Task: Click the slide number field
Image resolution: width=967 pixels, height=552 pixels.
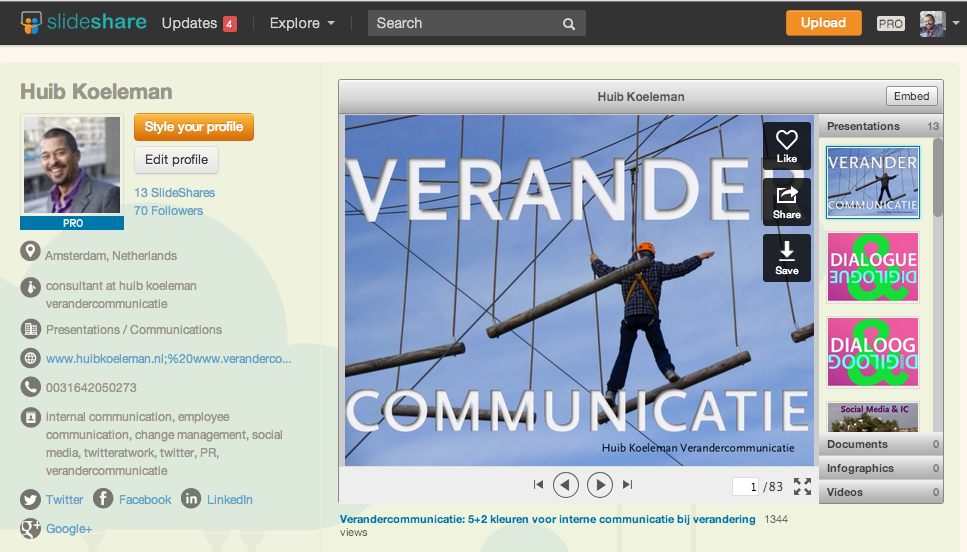Action: (745, 487)
